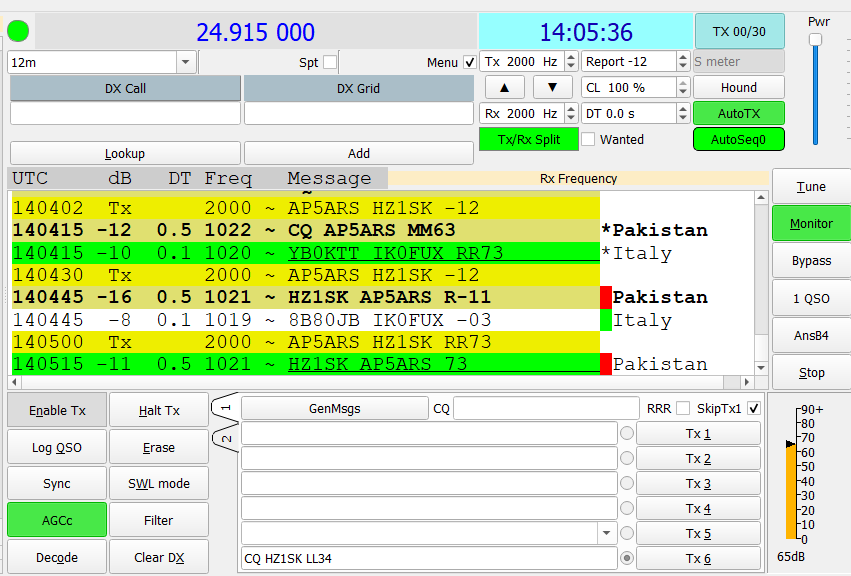Click the Filter button

click(159, 520)
